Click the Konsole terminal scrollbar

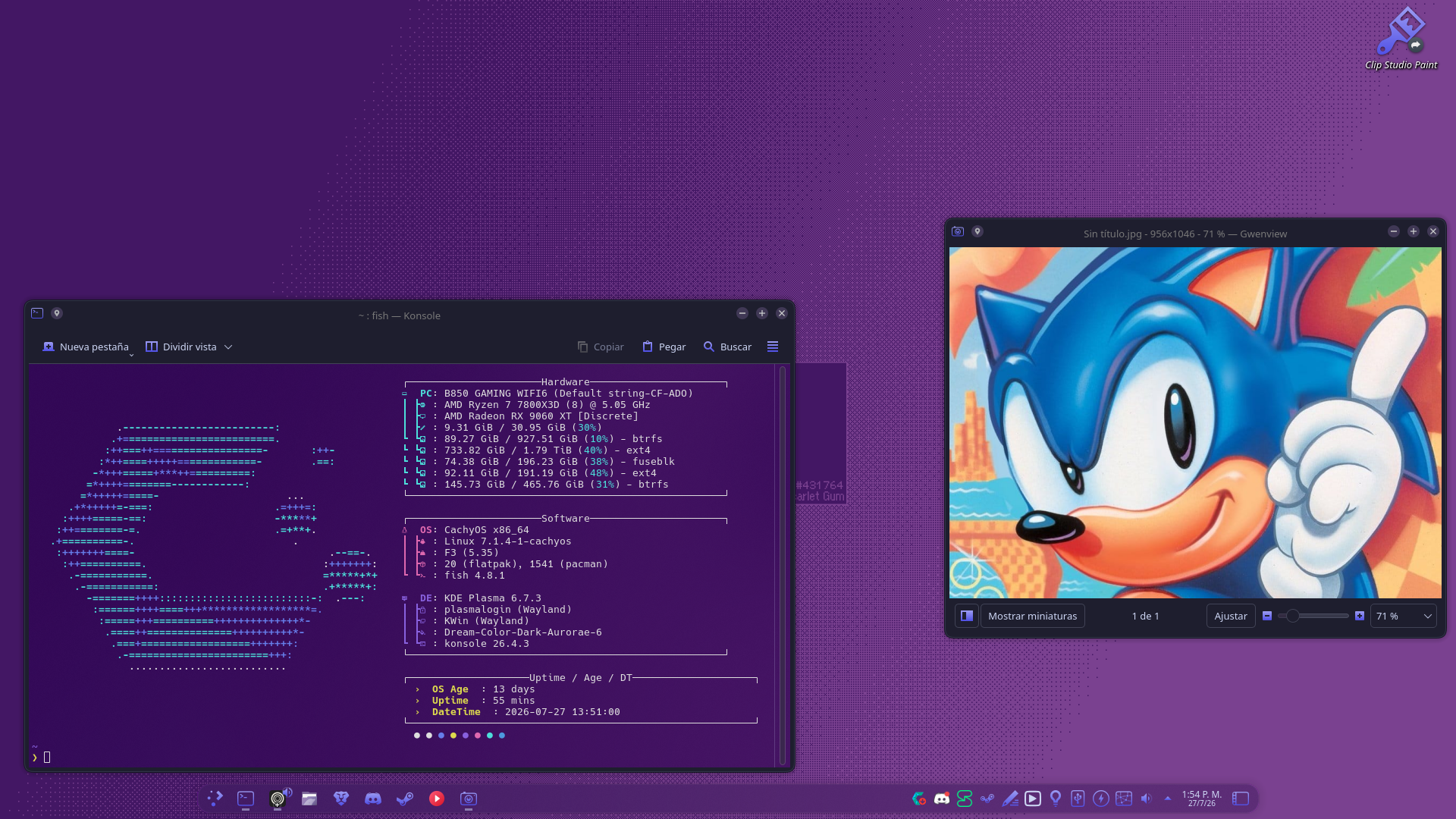(x=783, y=566)
